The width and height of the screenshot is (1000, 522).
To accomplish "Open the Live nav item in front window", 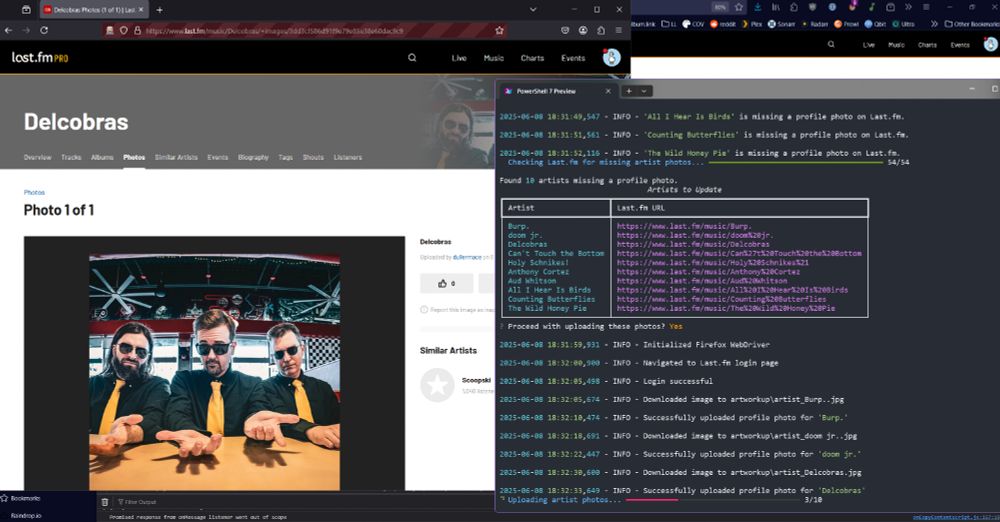I will (459, 58).
